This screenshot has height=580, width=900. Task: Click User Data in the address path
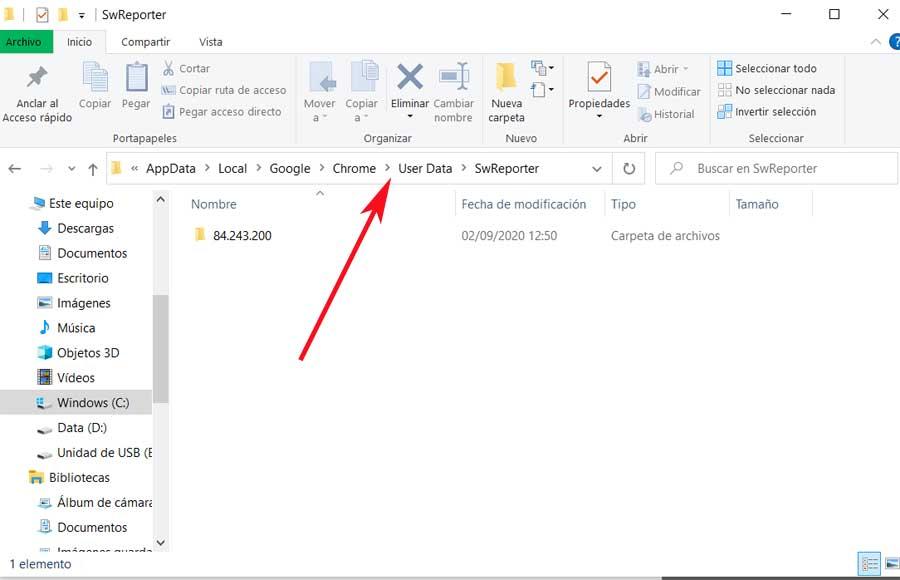[425, 169]
